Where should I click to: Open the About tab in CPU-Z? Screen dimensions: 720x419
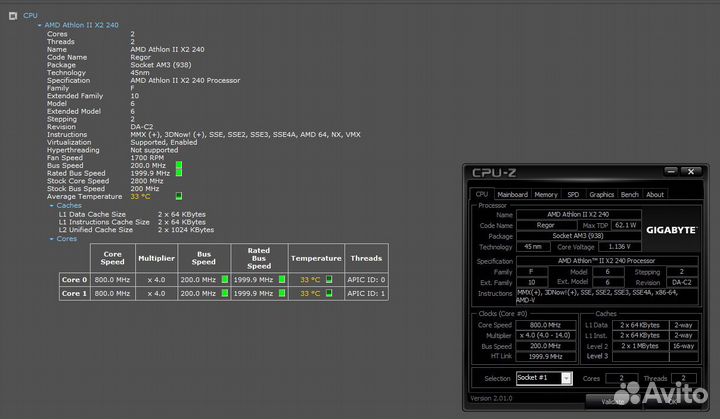click(654, 194)
